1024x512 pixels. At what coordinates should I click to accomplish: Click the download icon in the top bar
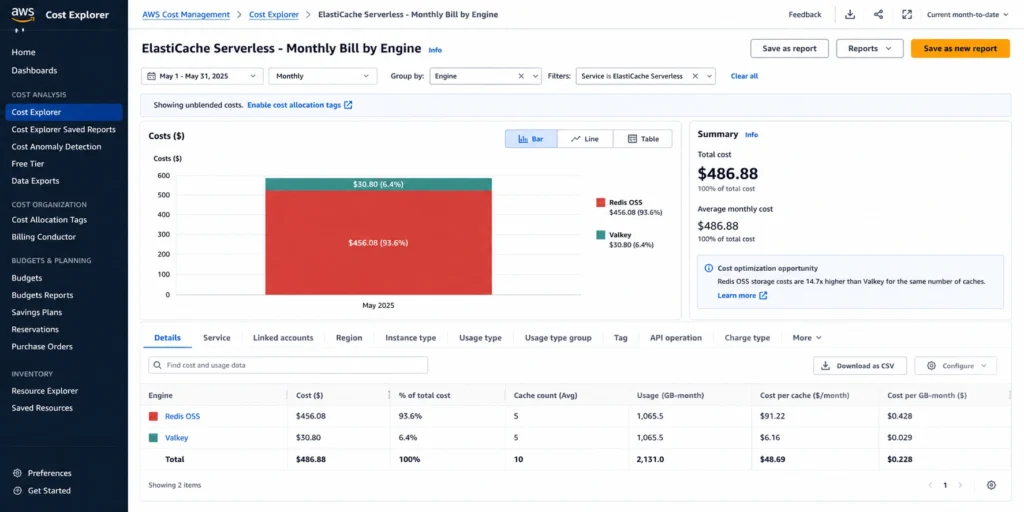pyautogui.click(x=850, y=14)
